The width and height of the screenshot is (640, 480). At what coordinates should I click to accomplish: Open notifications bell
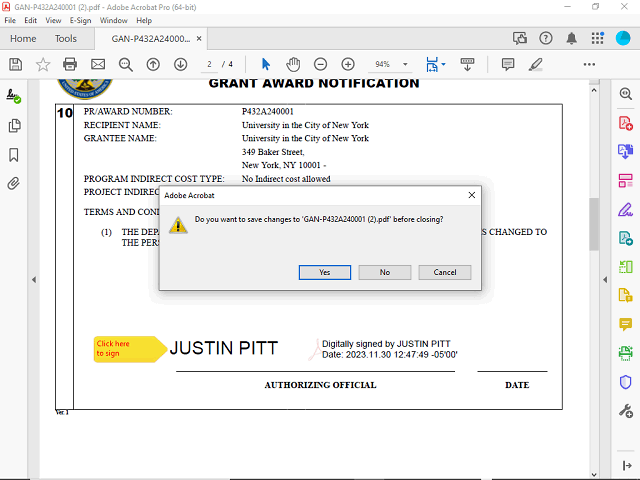571,38
